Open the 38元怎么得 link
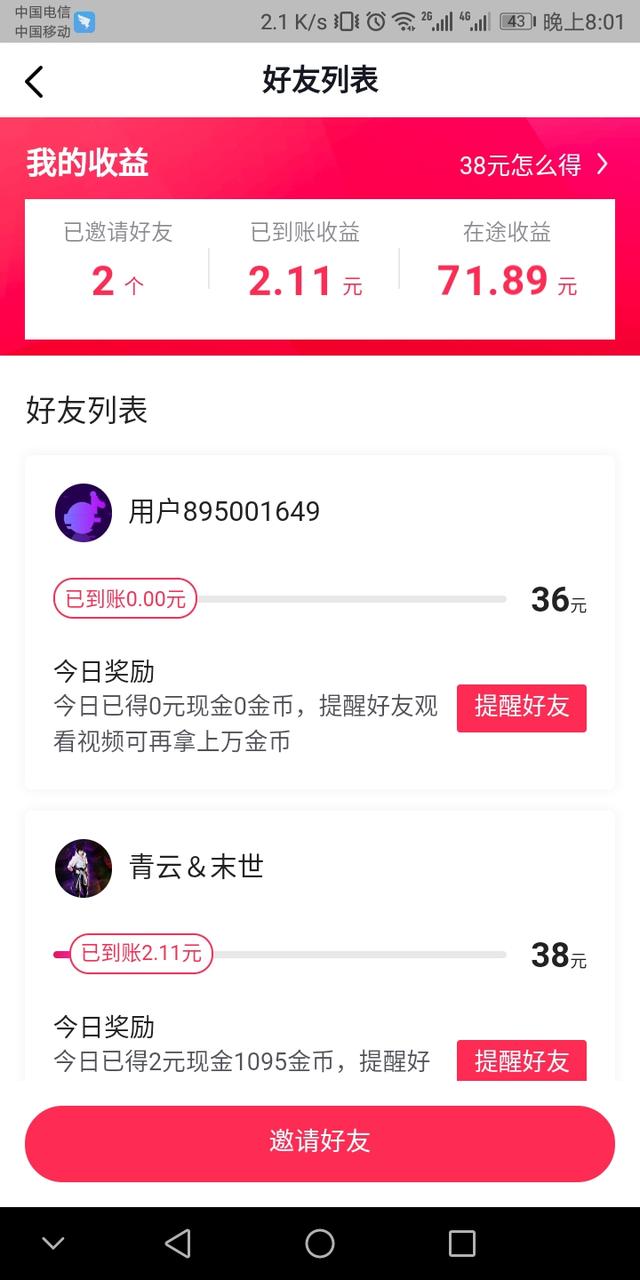This screenshot has height=1280, width=640. [520, 165]
